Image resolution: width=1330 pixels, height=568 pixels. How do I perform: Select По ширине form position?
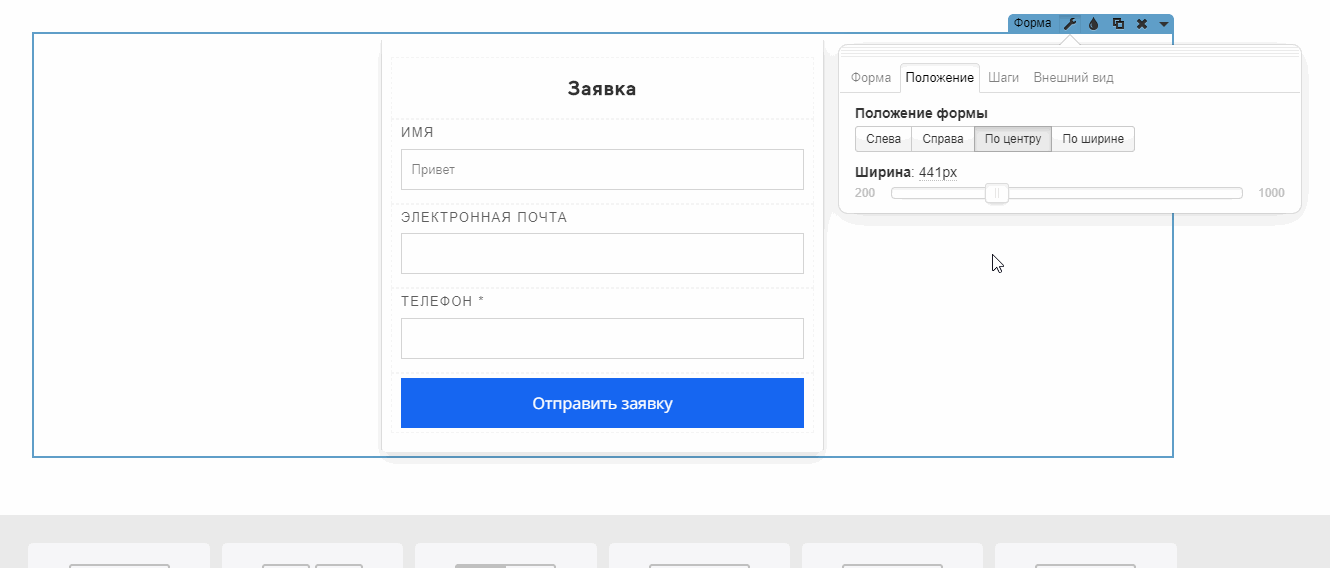(1092, 139)
